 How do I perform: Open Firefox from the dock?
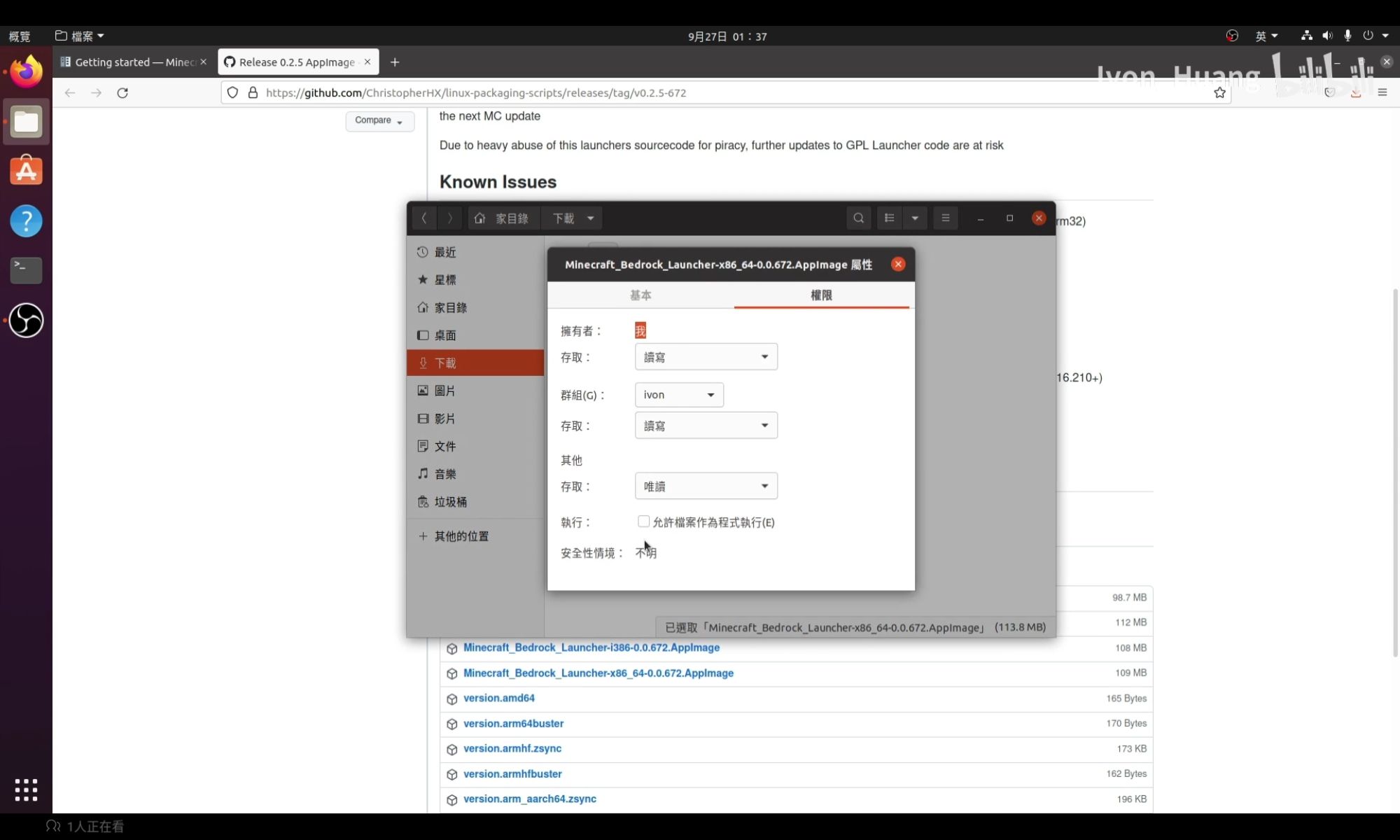pos(26,71)
